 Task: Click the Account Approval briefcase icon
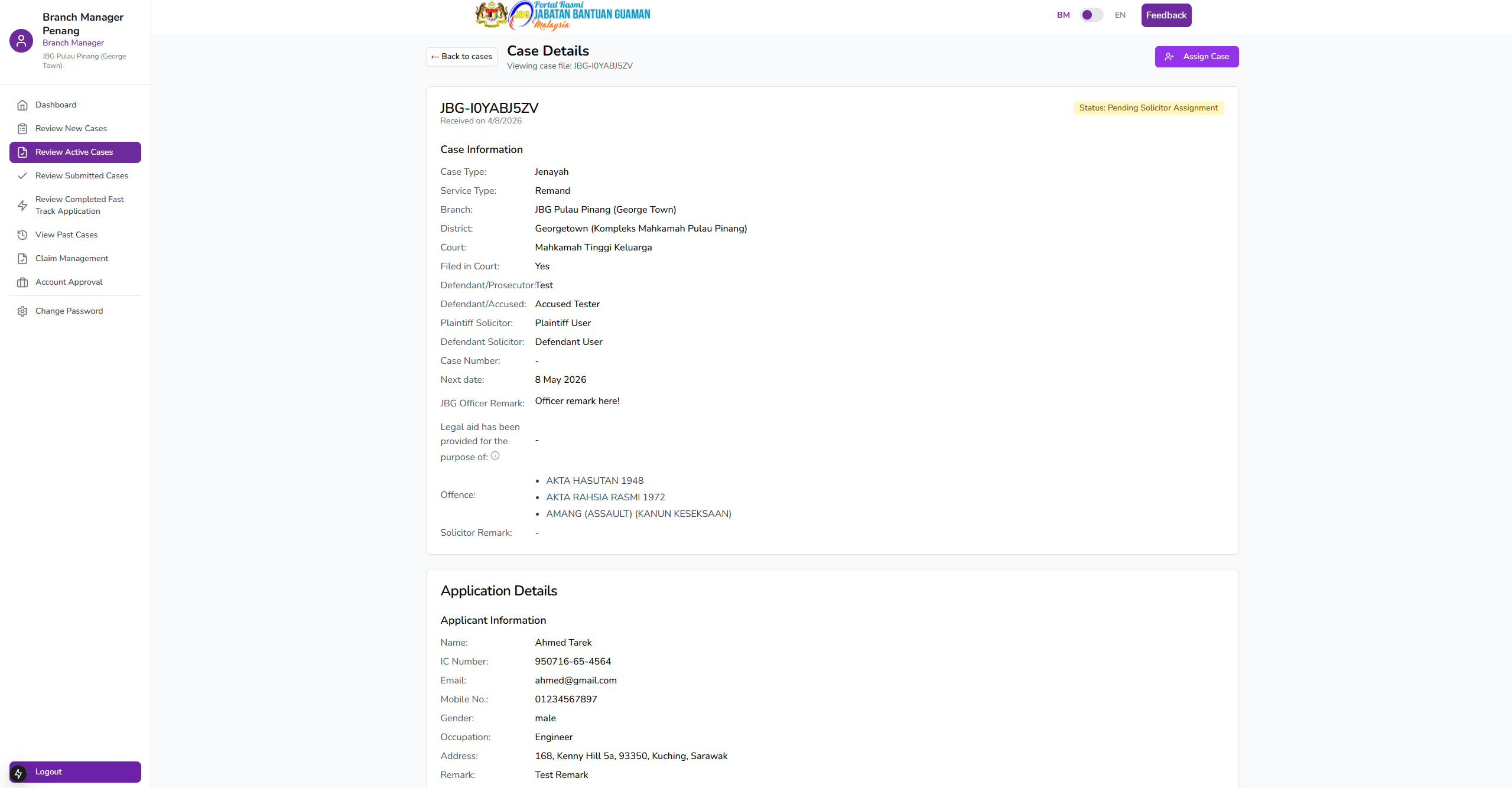click(x=22, y=282)
